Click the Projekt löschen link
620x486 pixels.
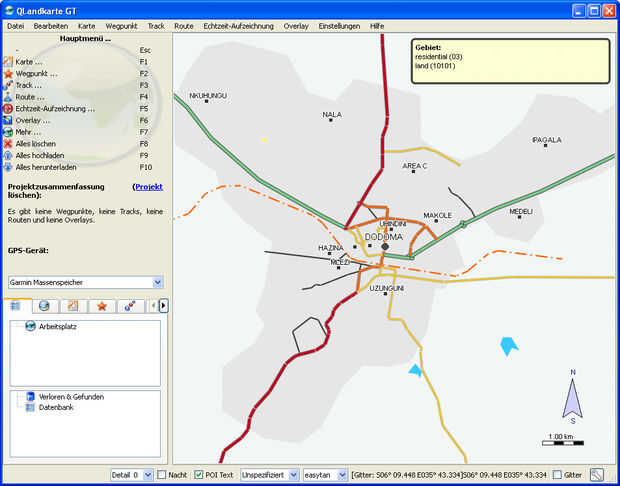pos(149,187)
